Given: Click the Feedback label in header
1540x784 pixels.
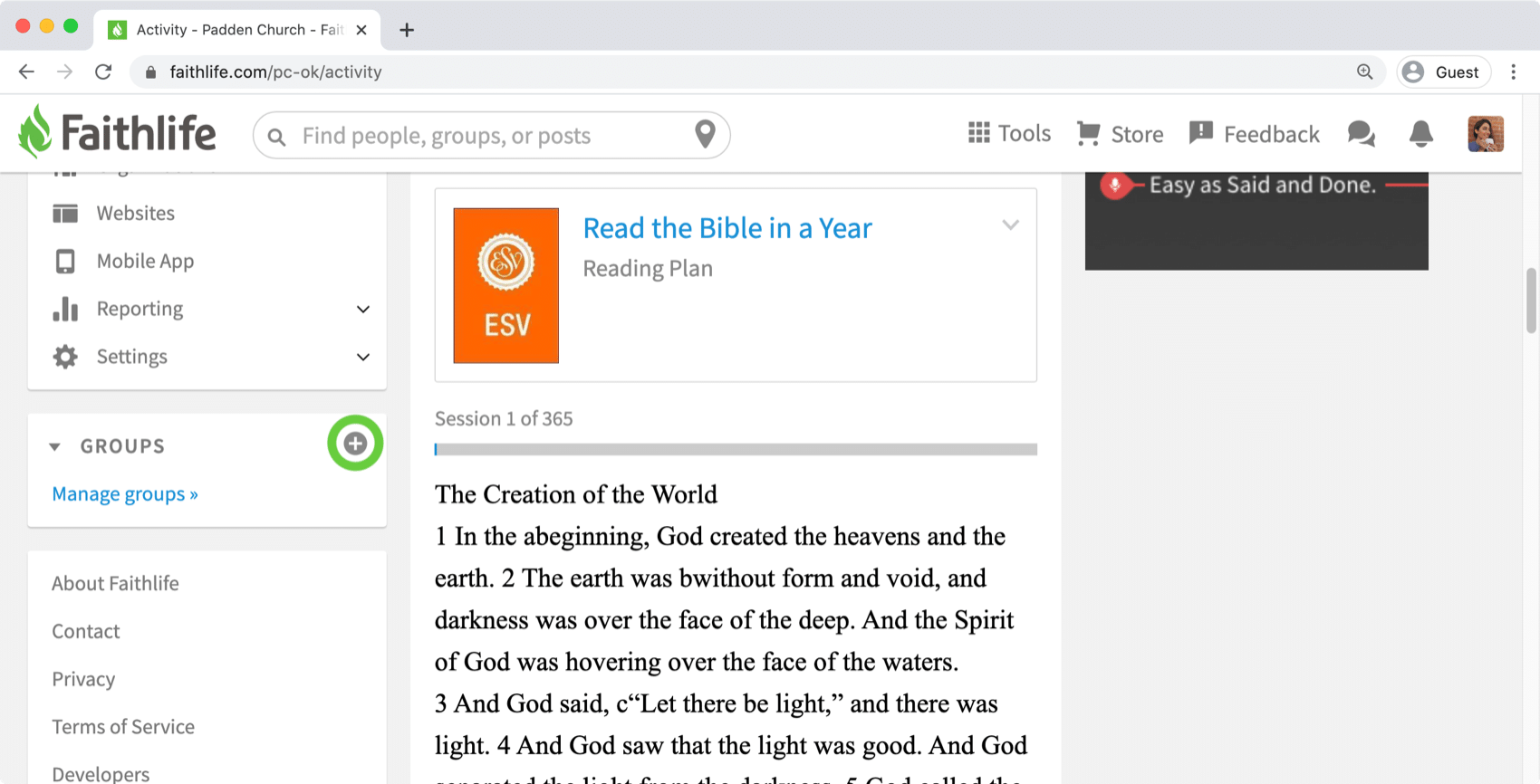Looking at the screenshot, I should point(1272,134).
